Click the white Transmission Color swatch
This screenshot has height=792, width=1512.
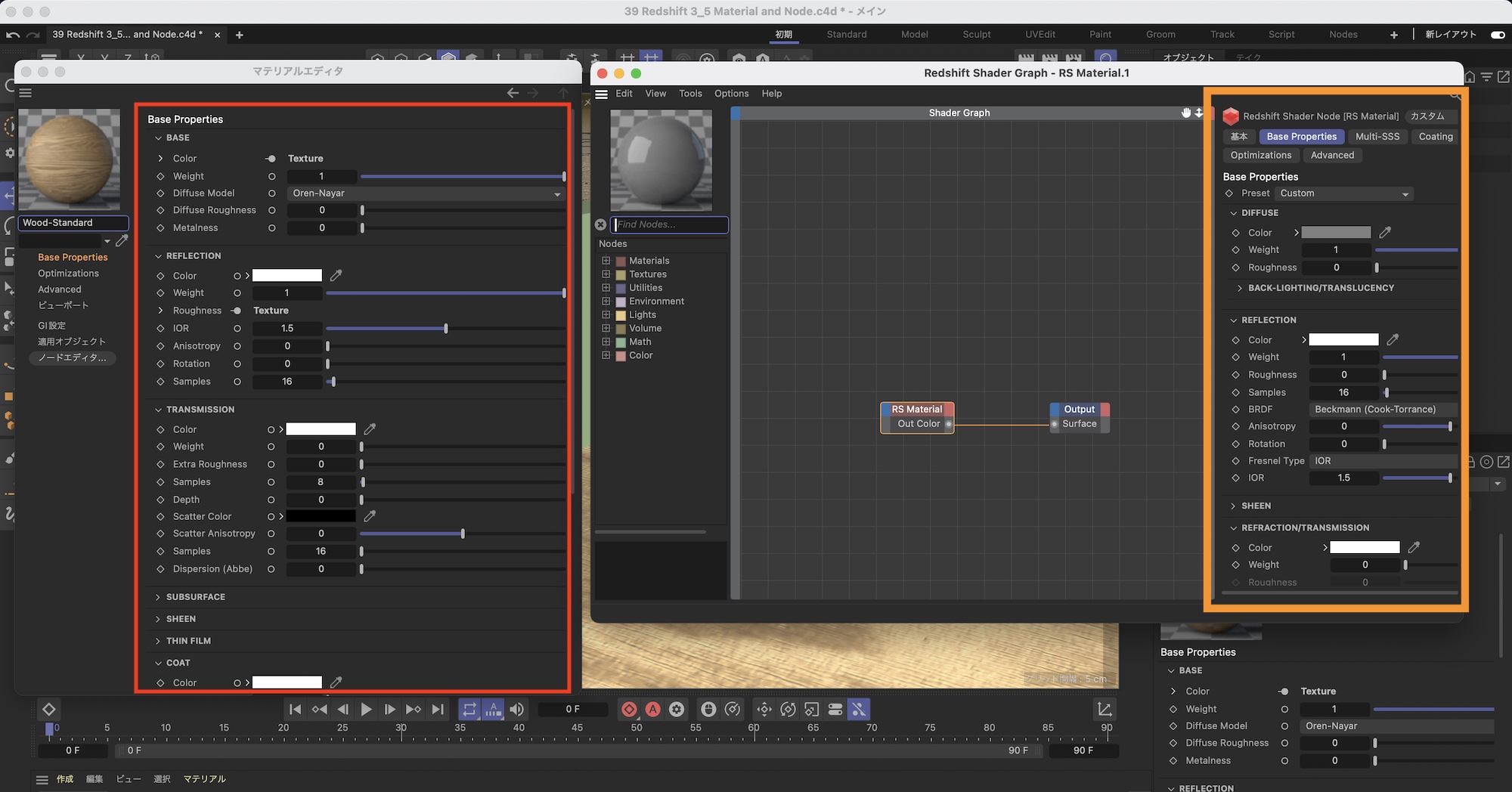pos(321,429)
